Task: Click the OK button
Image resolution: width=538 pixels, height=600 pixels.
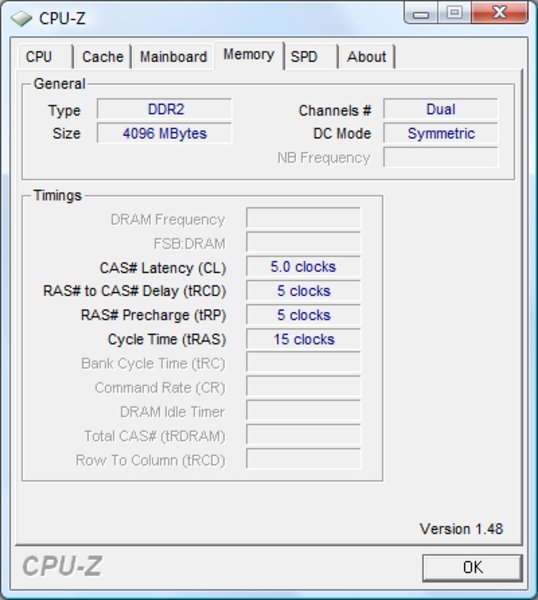Action: [x=472, y=567]
